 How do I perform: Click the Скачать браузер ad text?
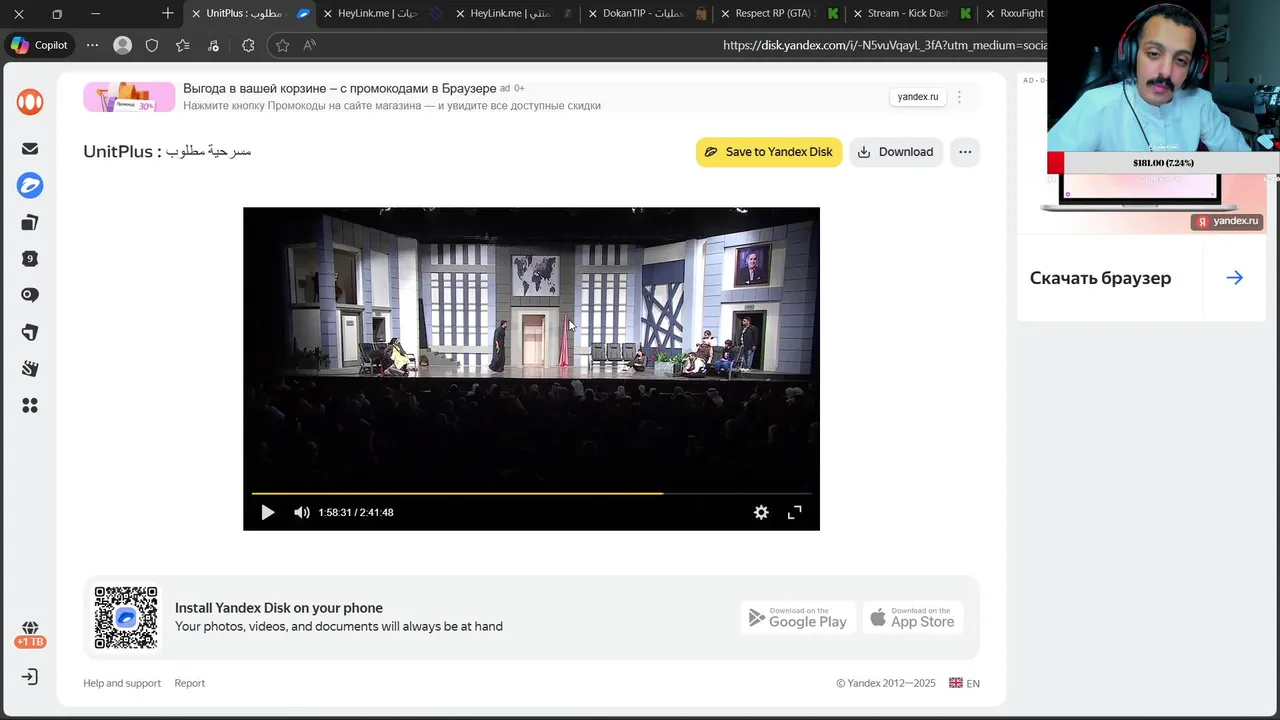pyautogui.click(x=1100, y=278)
